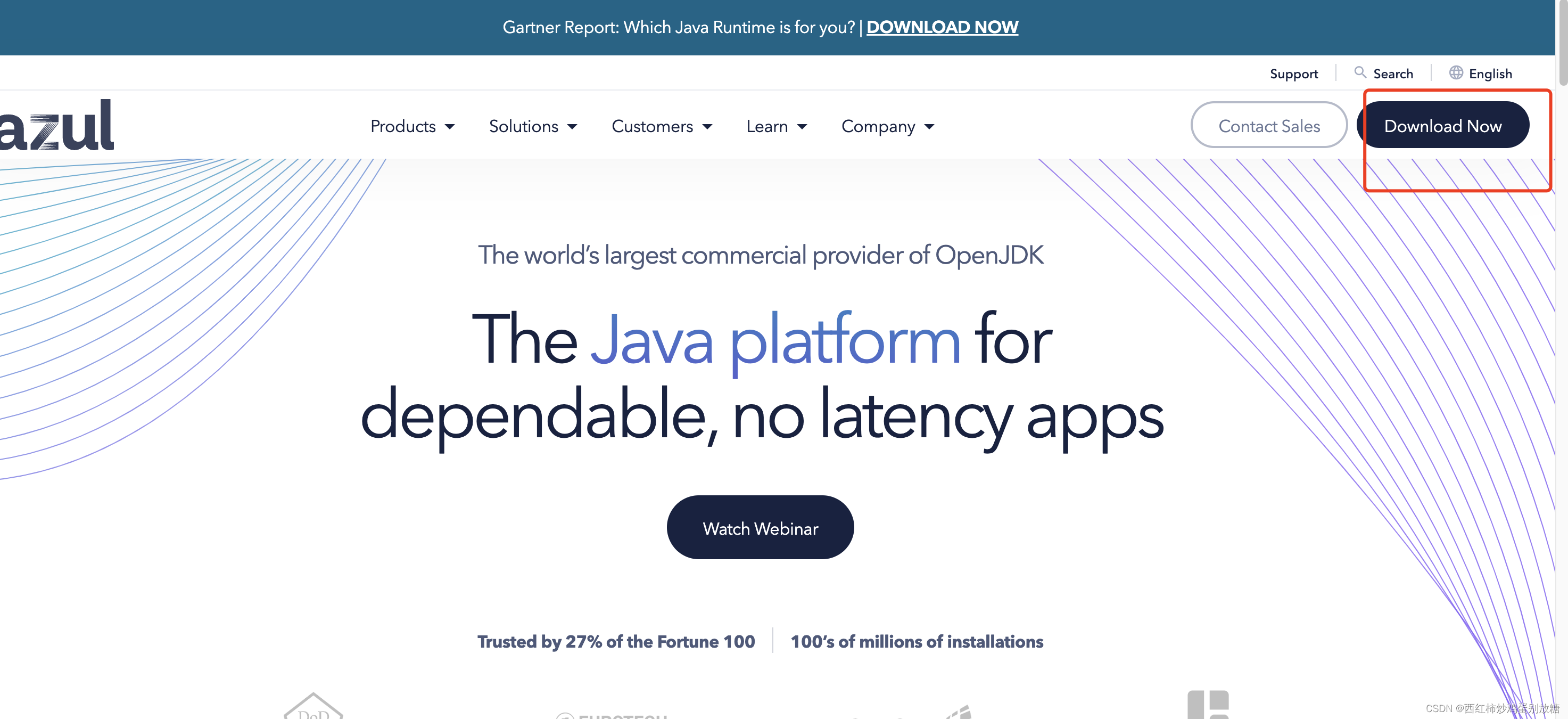Open the Products menu
1568x719 pixels.
point(412,126)
